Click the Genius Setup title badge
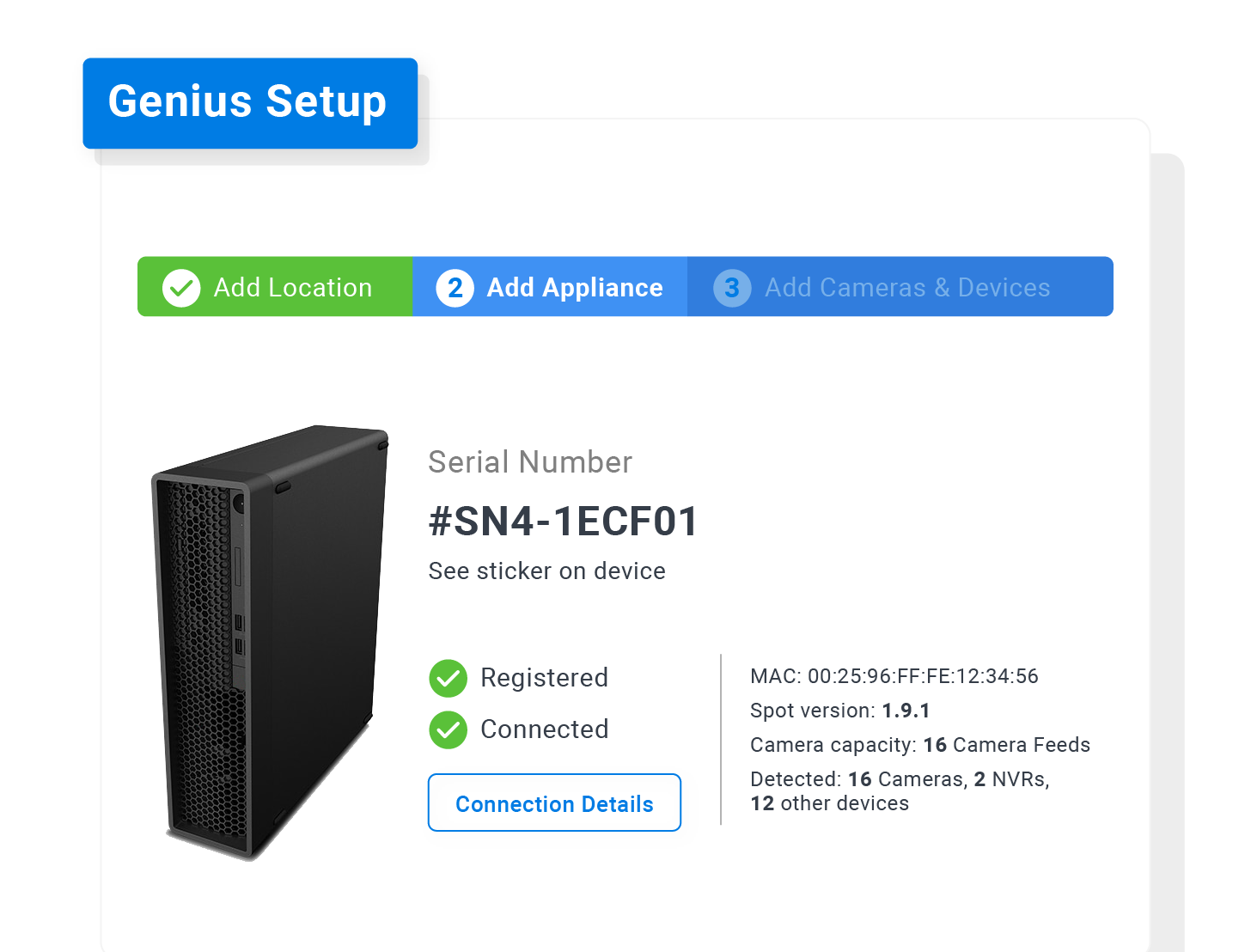Image resolution: width=1251 pixels, height=952 pixels. tap(247, 101)
